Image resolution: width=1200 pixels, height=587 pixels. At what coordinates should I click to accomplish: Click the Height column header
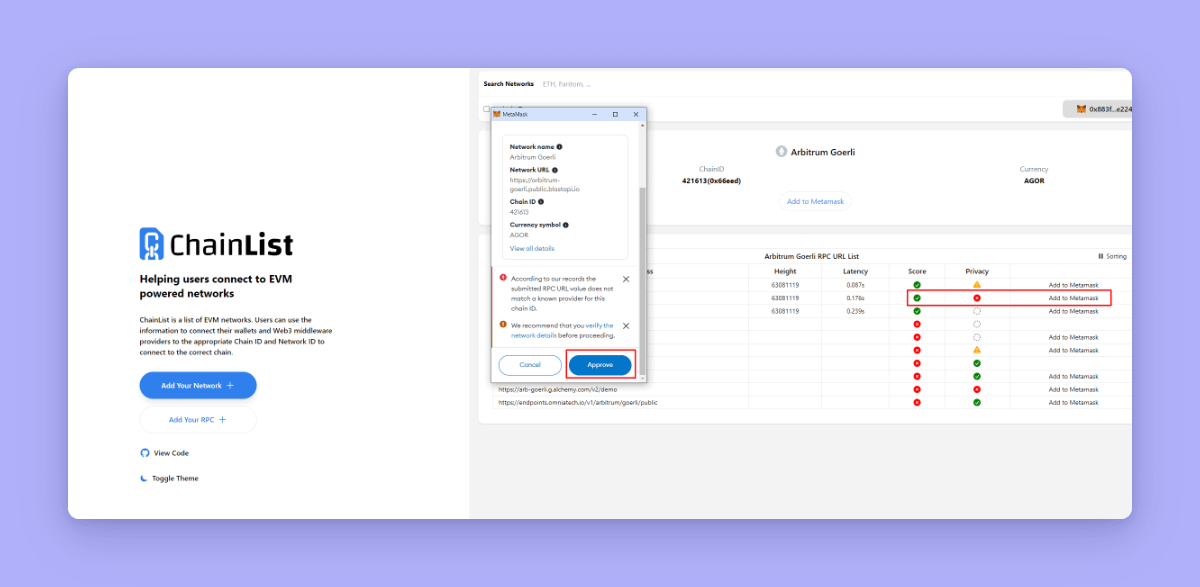click(785, 271)
